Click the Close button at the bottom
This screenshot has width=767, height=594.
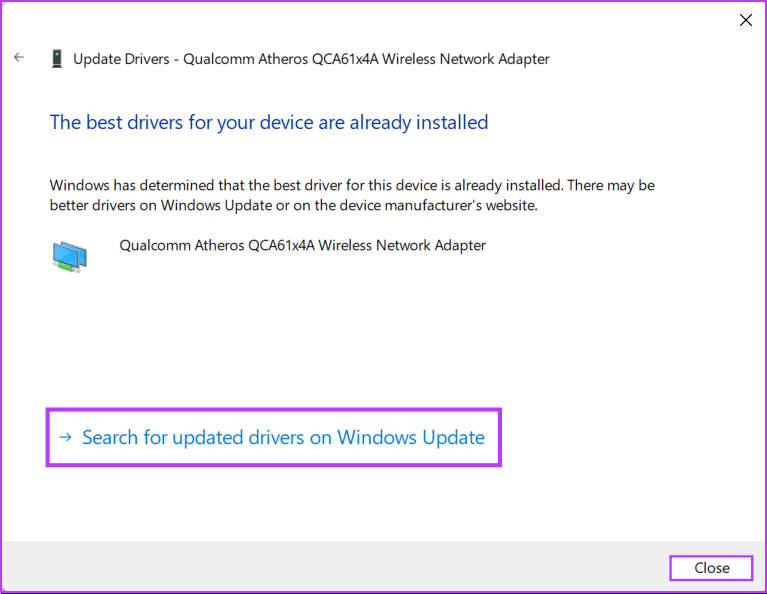(x=711, y=568)
